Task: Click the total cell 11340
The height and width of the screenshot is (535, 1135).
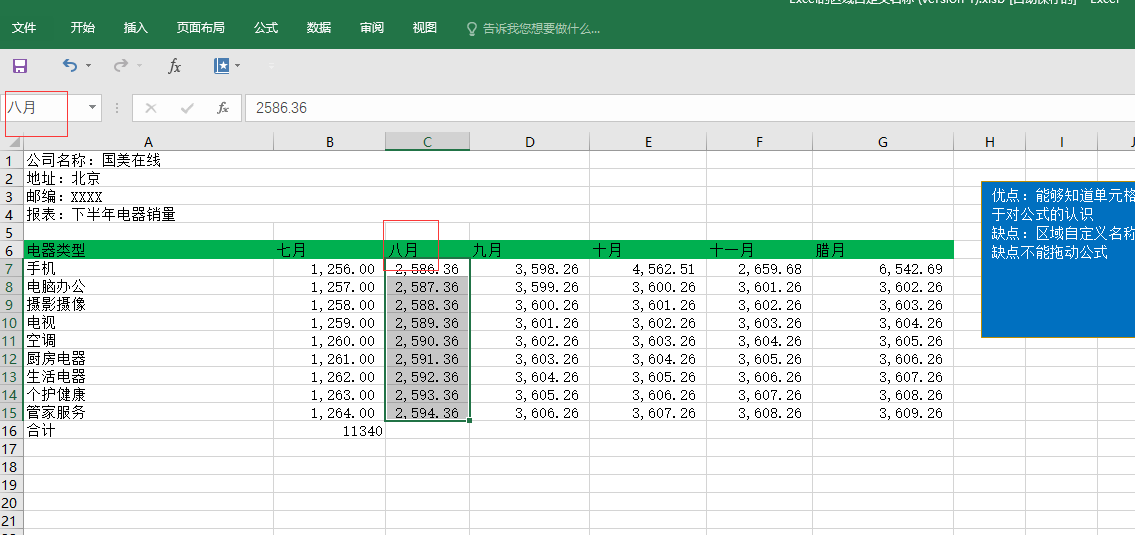Action: [x=329, y=431]
